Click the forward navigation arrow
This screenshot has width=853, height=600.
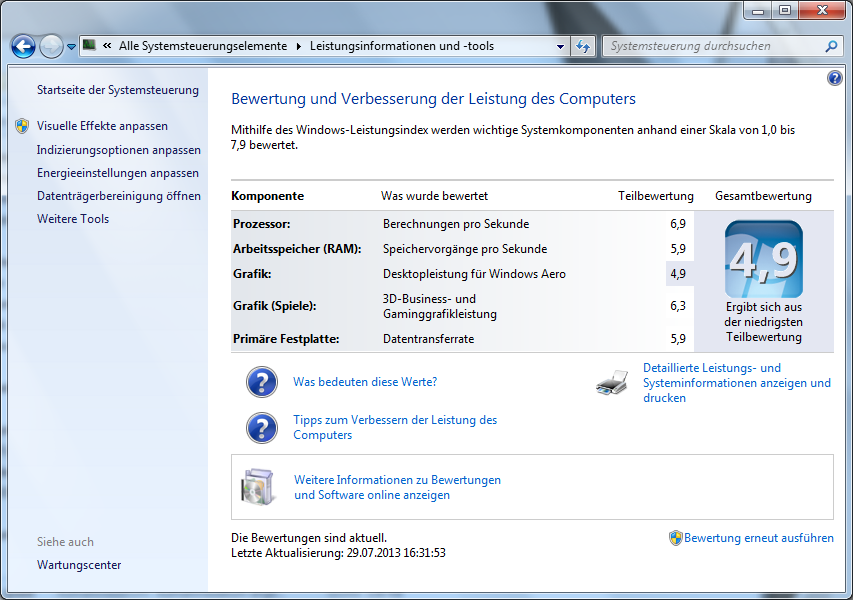pyautogui.click(x=51, y=46)
